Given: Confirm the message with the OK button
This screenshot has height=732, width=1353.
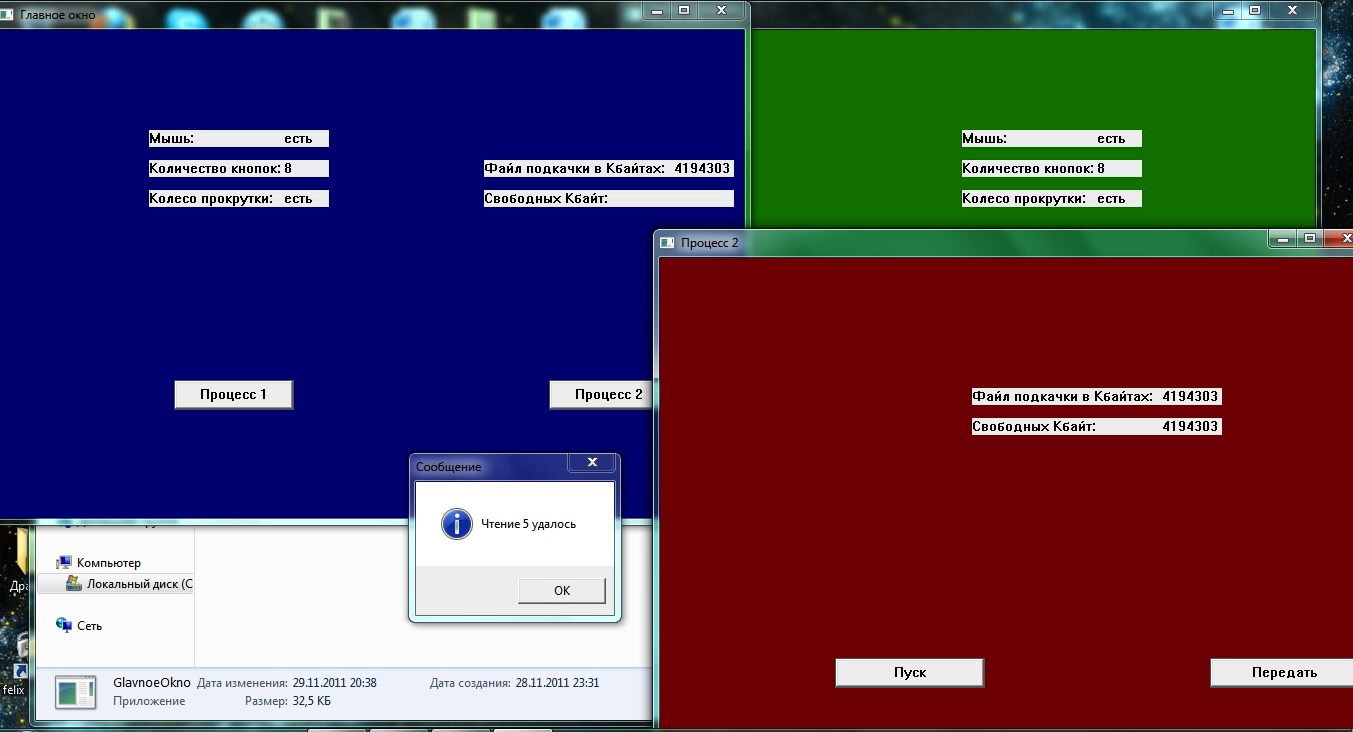Looking at the screenshot, I should click(x=561, y=591).
